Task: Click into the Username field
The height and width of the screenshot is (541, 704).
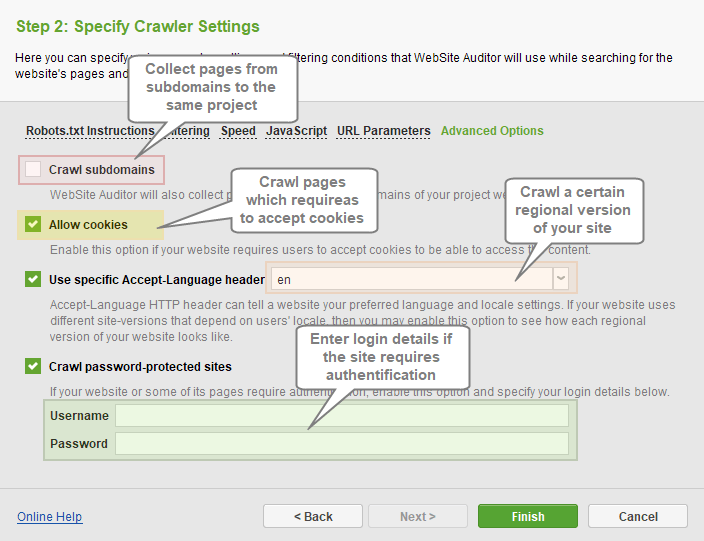Action: [x=341, y=416]
